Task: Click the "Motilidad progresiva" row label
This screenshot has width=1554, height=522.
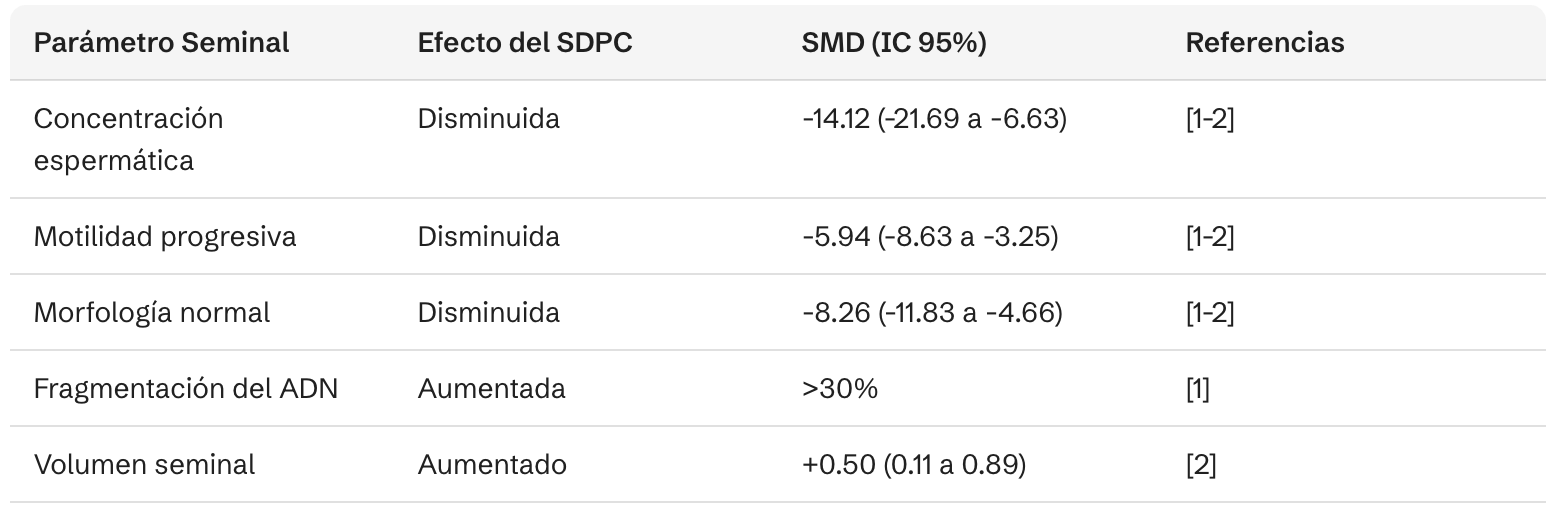Action: click(x=165, y=237)
